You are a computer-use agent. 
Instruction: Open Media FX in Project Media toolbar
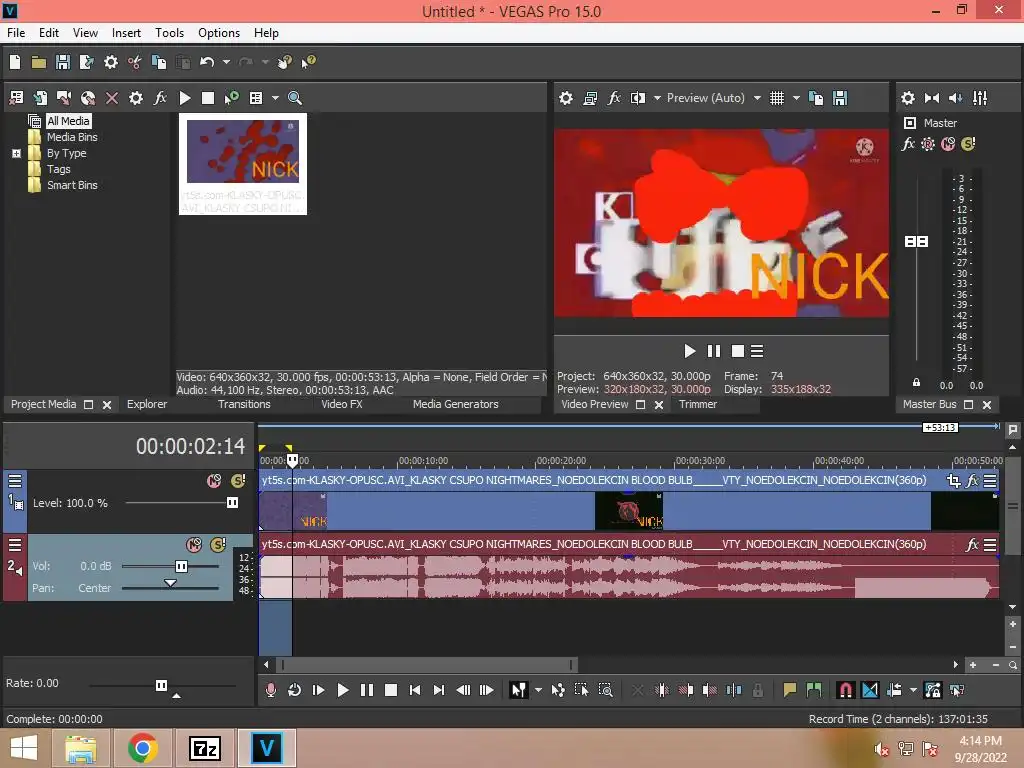(x=160, y=98)
